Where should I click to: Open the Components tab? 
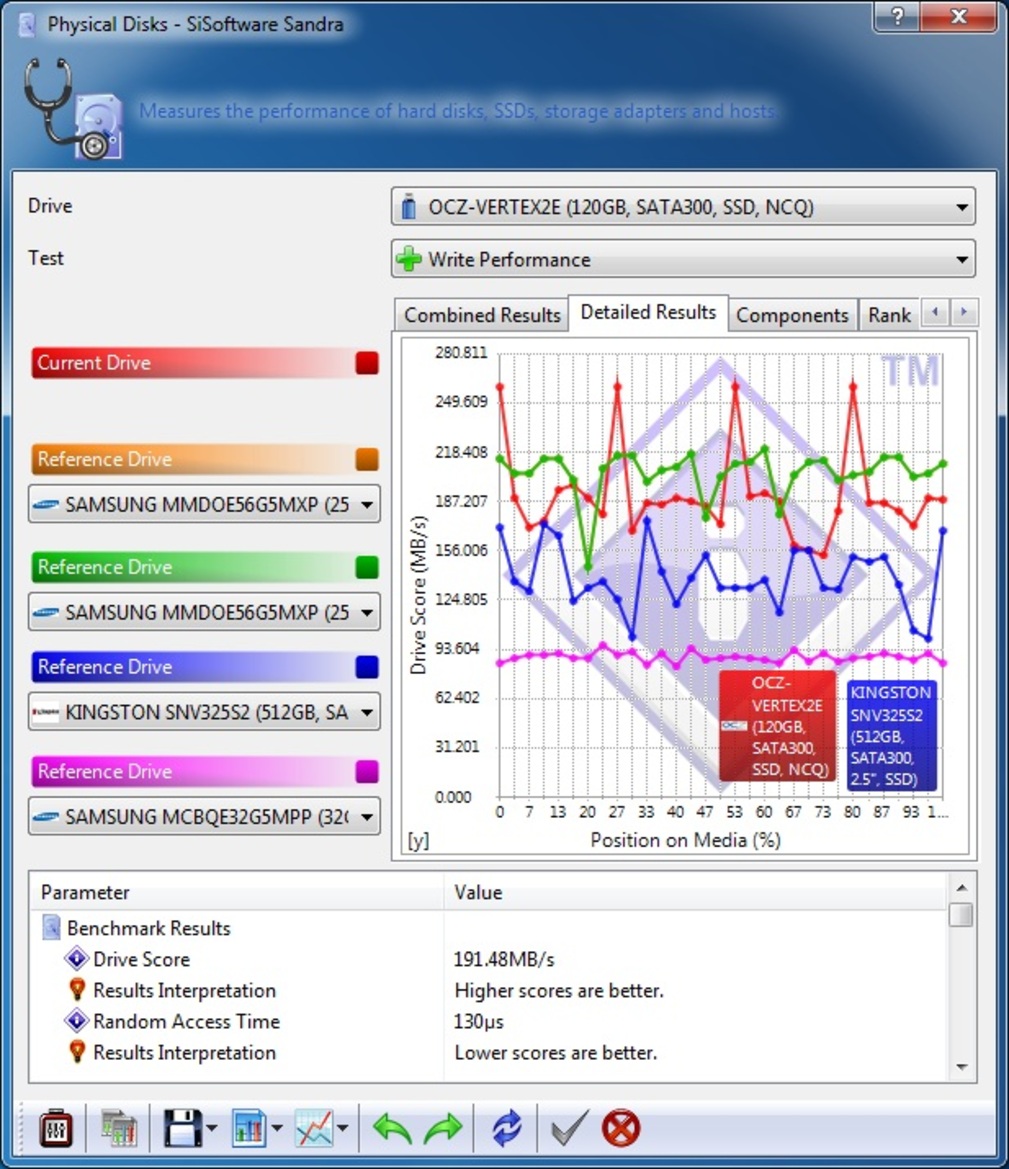[x=792, y=315]
